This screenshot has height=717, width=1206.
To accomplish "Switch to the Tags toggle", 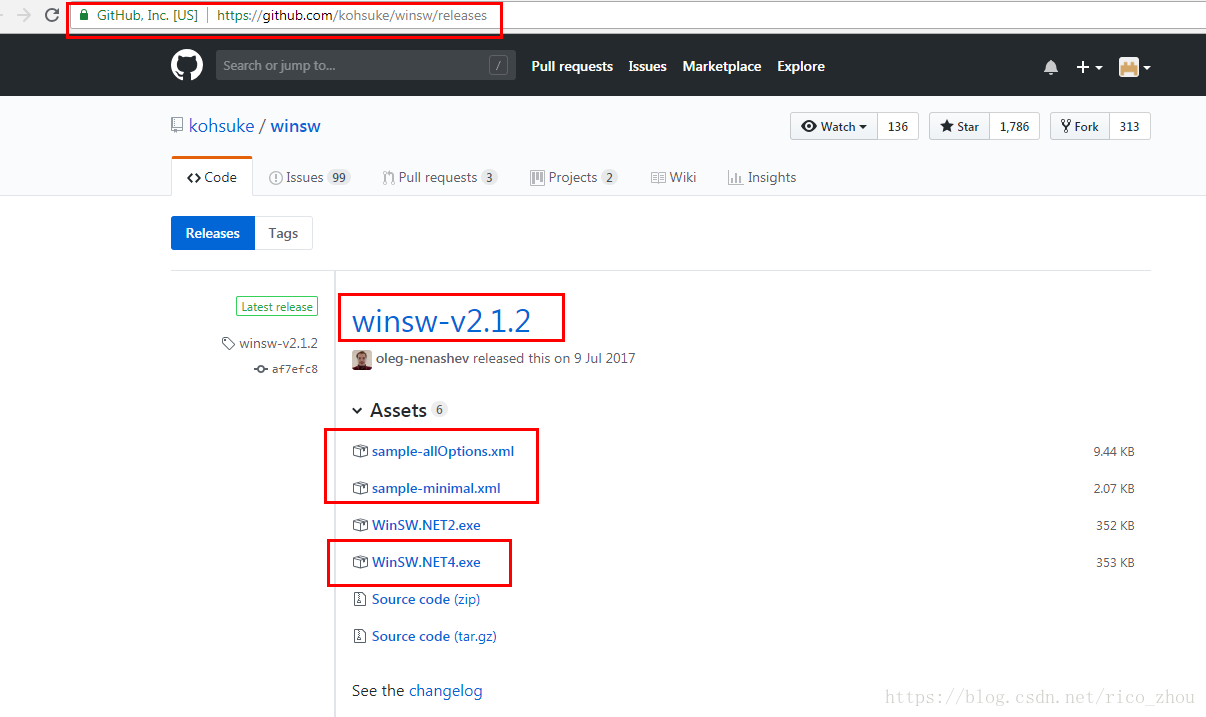I will 283,232.
